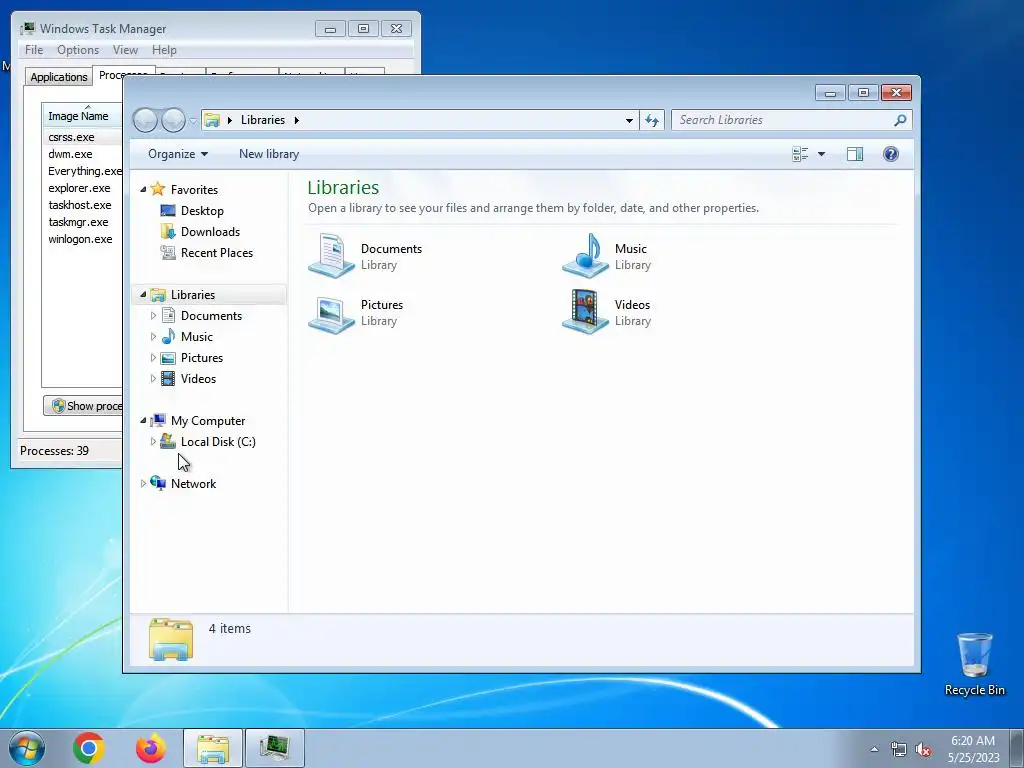This screenshot has height=768, width=1024.
Task: Launch Google Chrome from taskbar
Action: (89, 748)
